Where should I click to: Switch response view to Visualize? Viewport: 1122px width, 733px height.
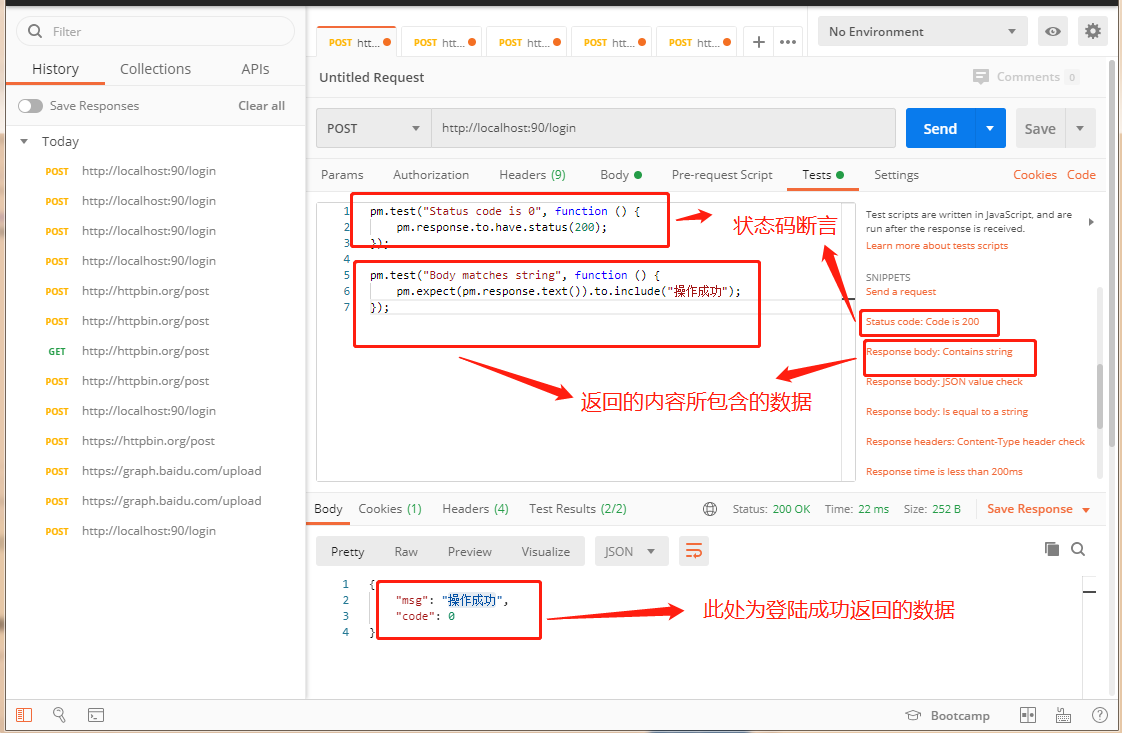click(x=545, y=552)
